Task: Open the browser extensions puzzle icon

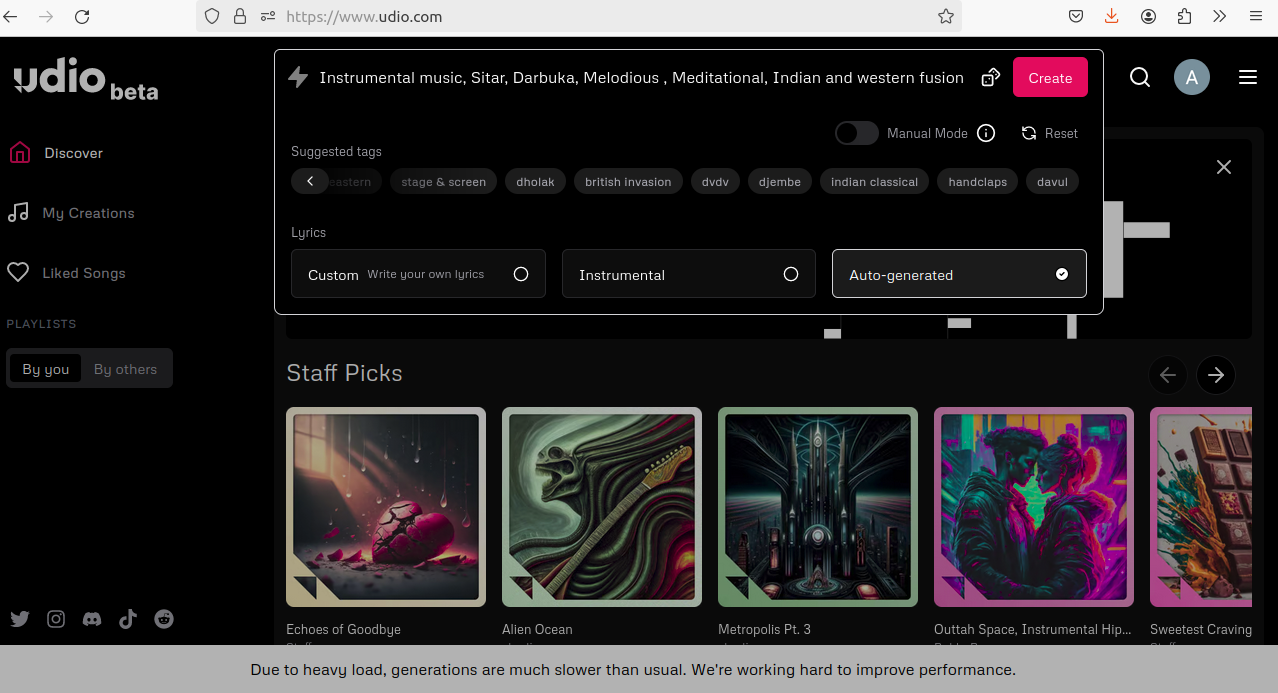Action: pyautogui.click(x=1184, y=16)
